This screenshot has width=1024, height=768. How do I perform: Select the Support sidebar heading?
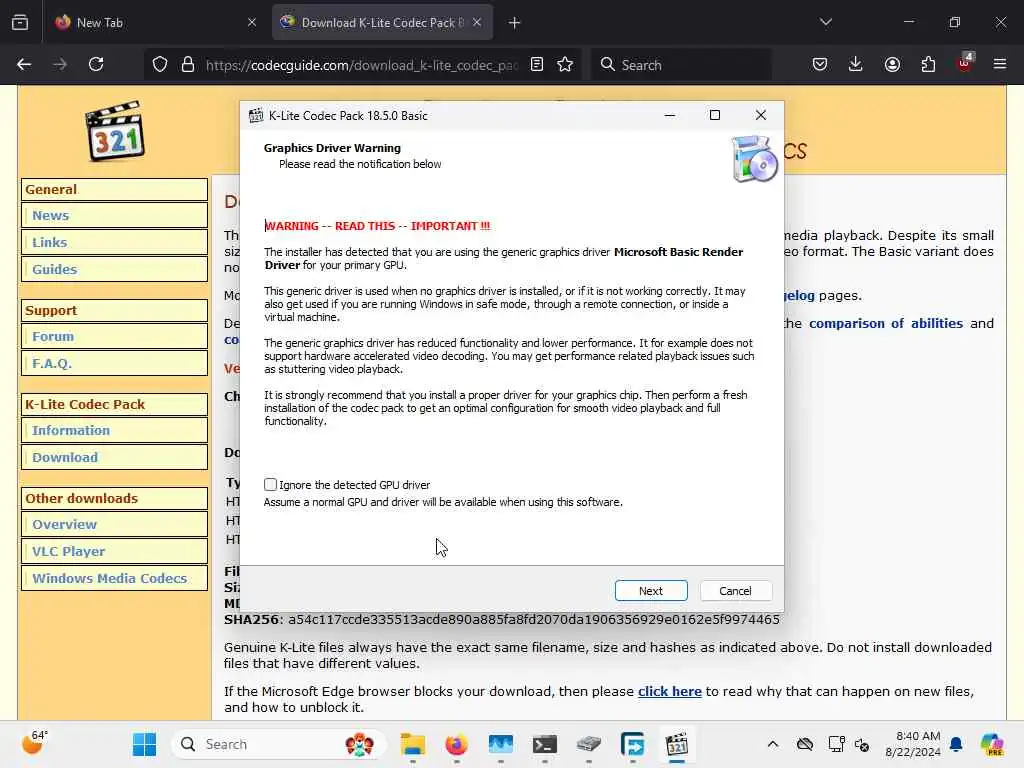tap(114, 310)
